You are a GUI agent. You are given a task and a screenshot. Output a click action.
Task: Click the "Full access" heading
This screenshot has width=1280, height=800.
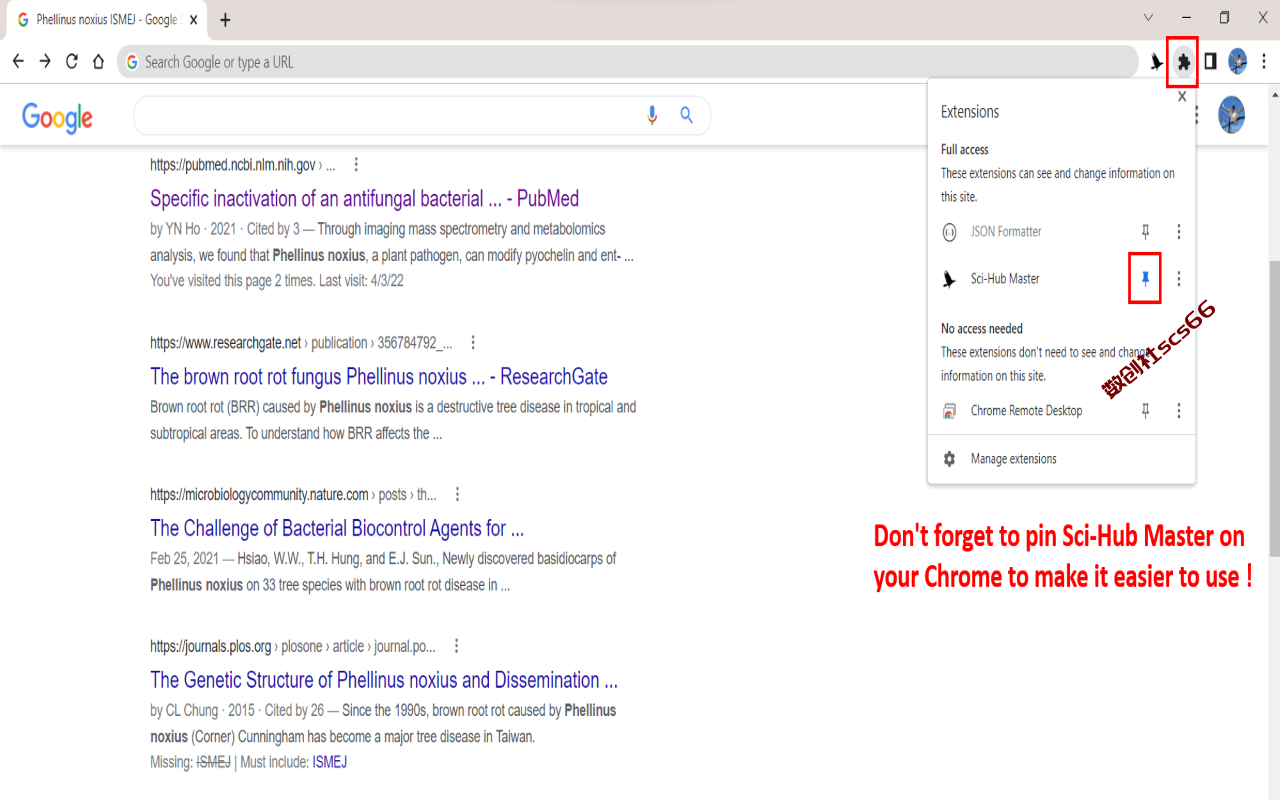(965, 150)
